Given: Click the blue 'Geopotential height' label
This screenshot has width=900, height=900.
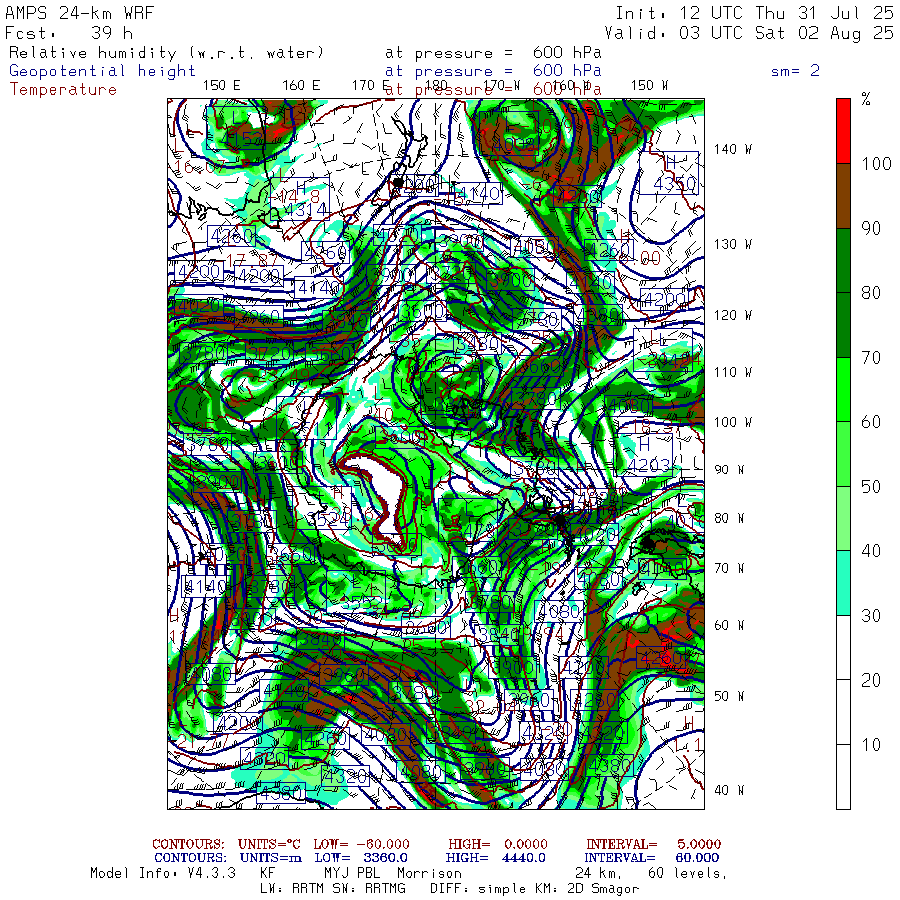Looking at the screenshot, I should point(102,71).
